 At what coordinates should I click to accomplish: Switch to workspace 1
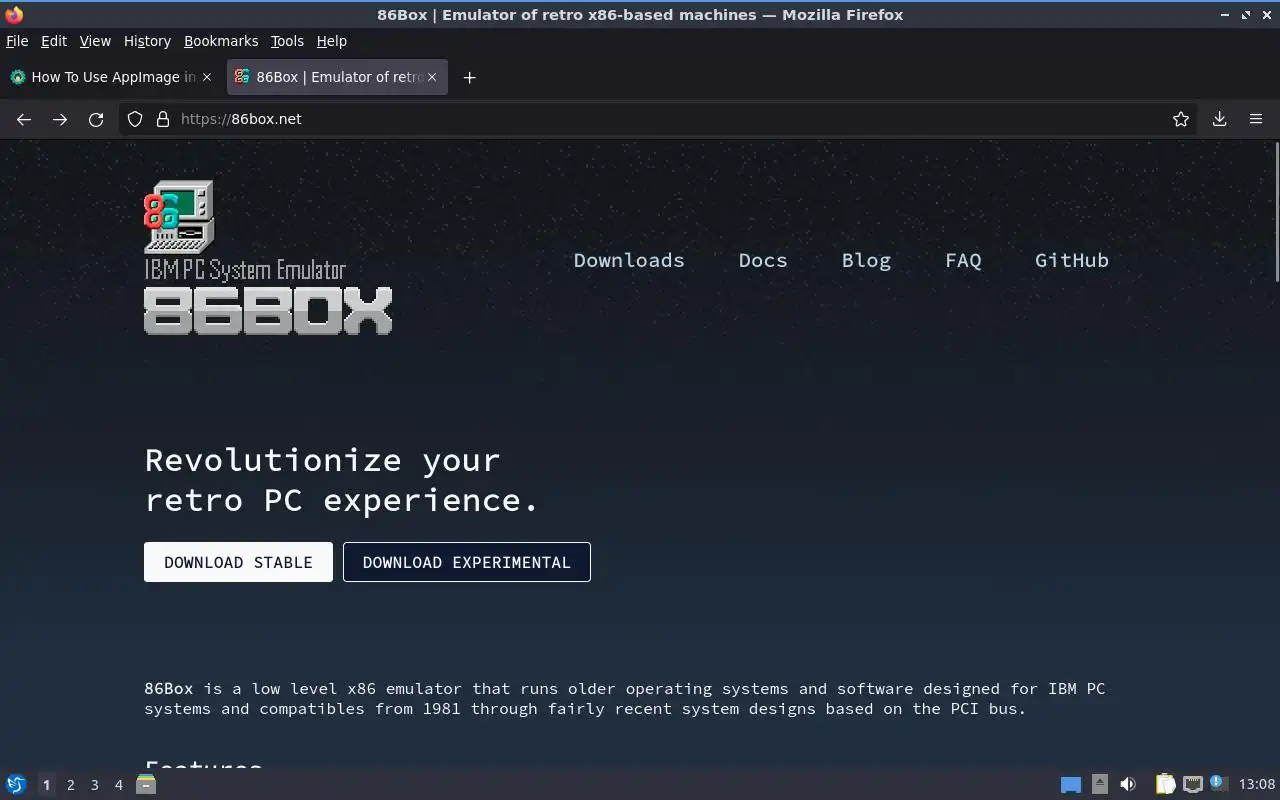(46, 785)
